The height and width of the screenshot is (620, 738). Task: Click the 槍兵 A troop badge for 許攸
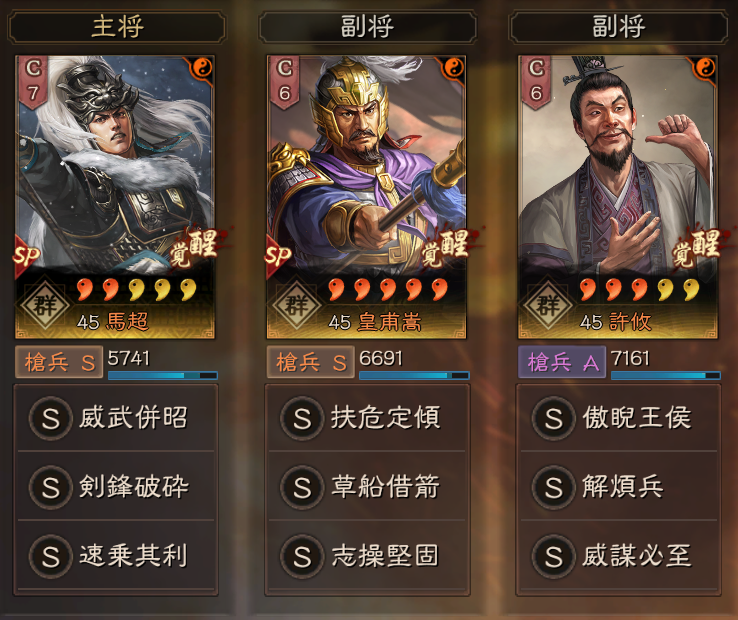click(x=562, y=362)
